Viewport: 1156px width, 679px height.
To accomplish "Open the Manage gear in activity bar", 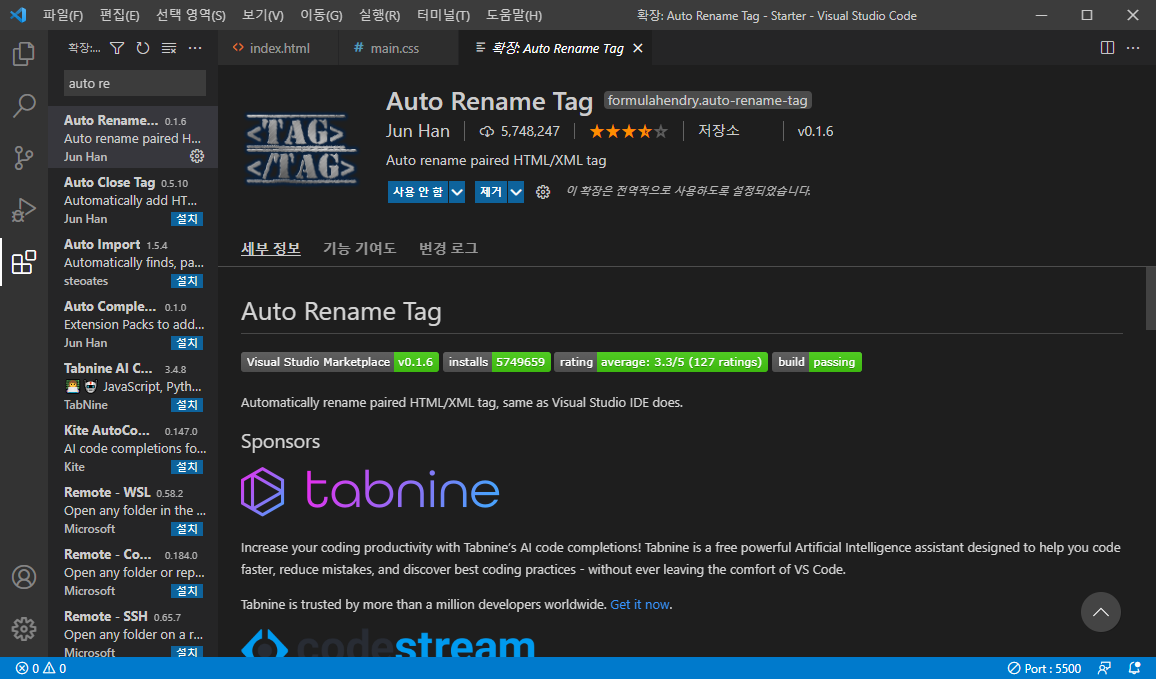I will tap(24, 629).
